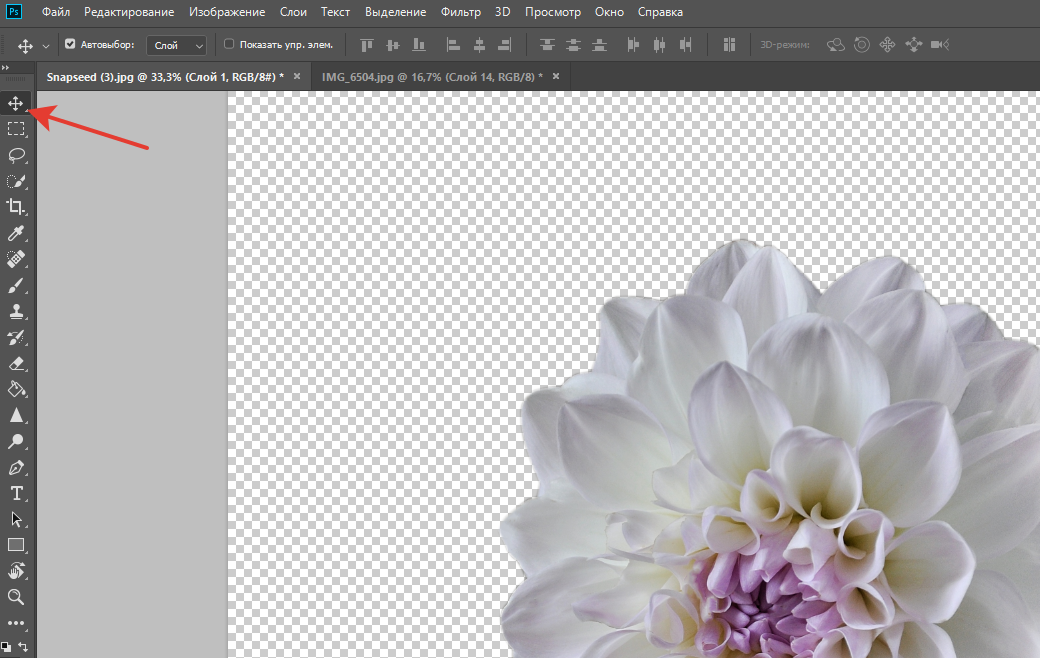
Task: Click the 3D roll icon
Action: [x=862, y=45]
